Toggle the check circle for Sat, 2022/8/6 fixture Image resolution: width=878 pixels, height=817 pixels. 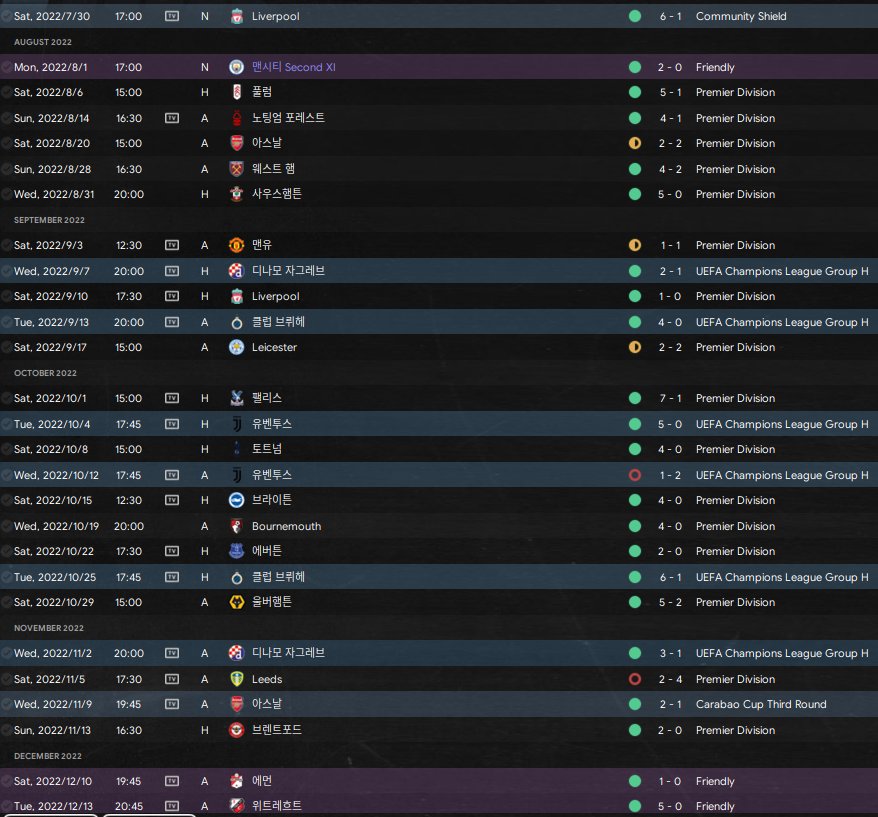click(x=7, y=92)
